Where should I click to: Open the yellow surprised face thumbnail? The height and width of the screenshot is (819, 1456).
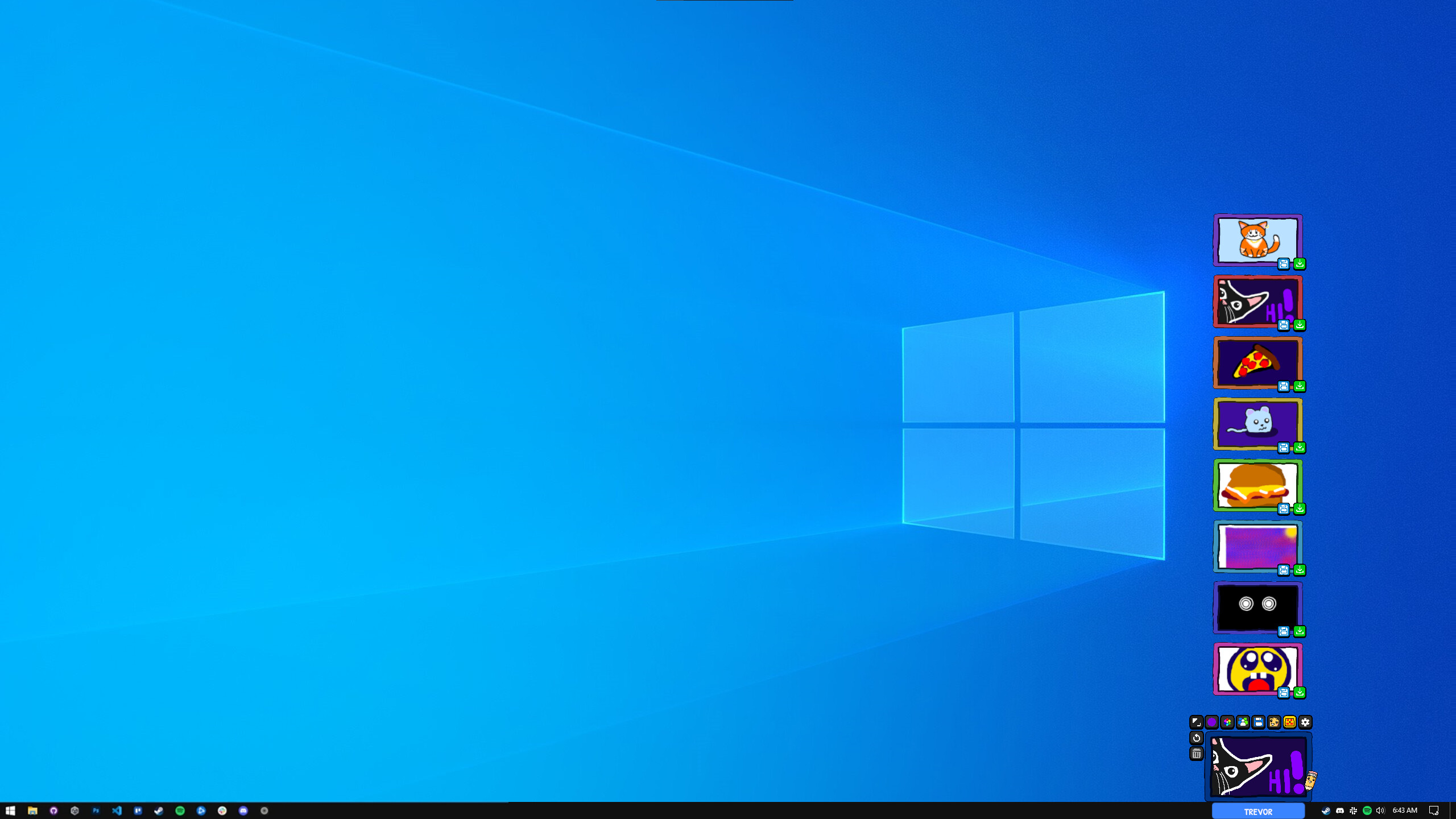point(1258,669)
